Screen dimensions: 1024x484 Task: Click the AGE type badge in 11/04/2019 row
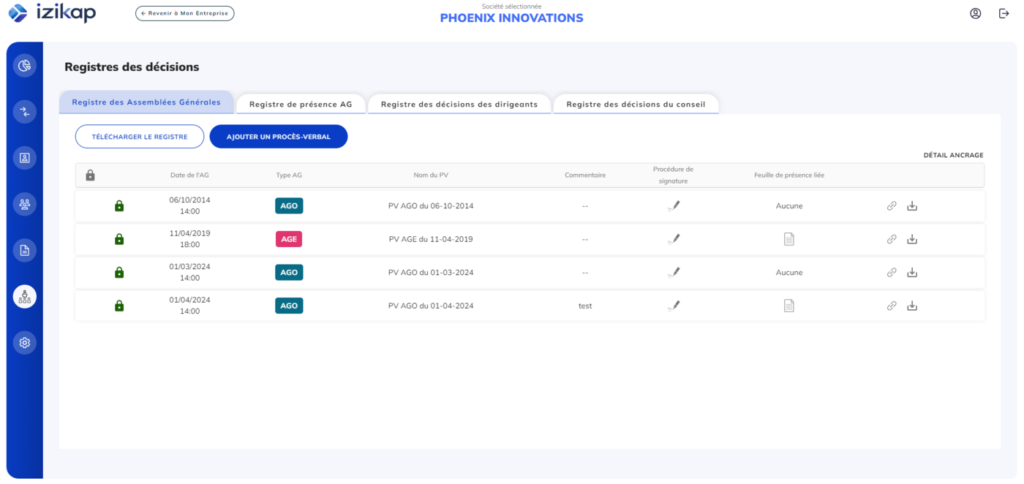pyautogui.click(x=288, y=239)
